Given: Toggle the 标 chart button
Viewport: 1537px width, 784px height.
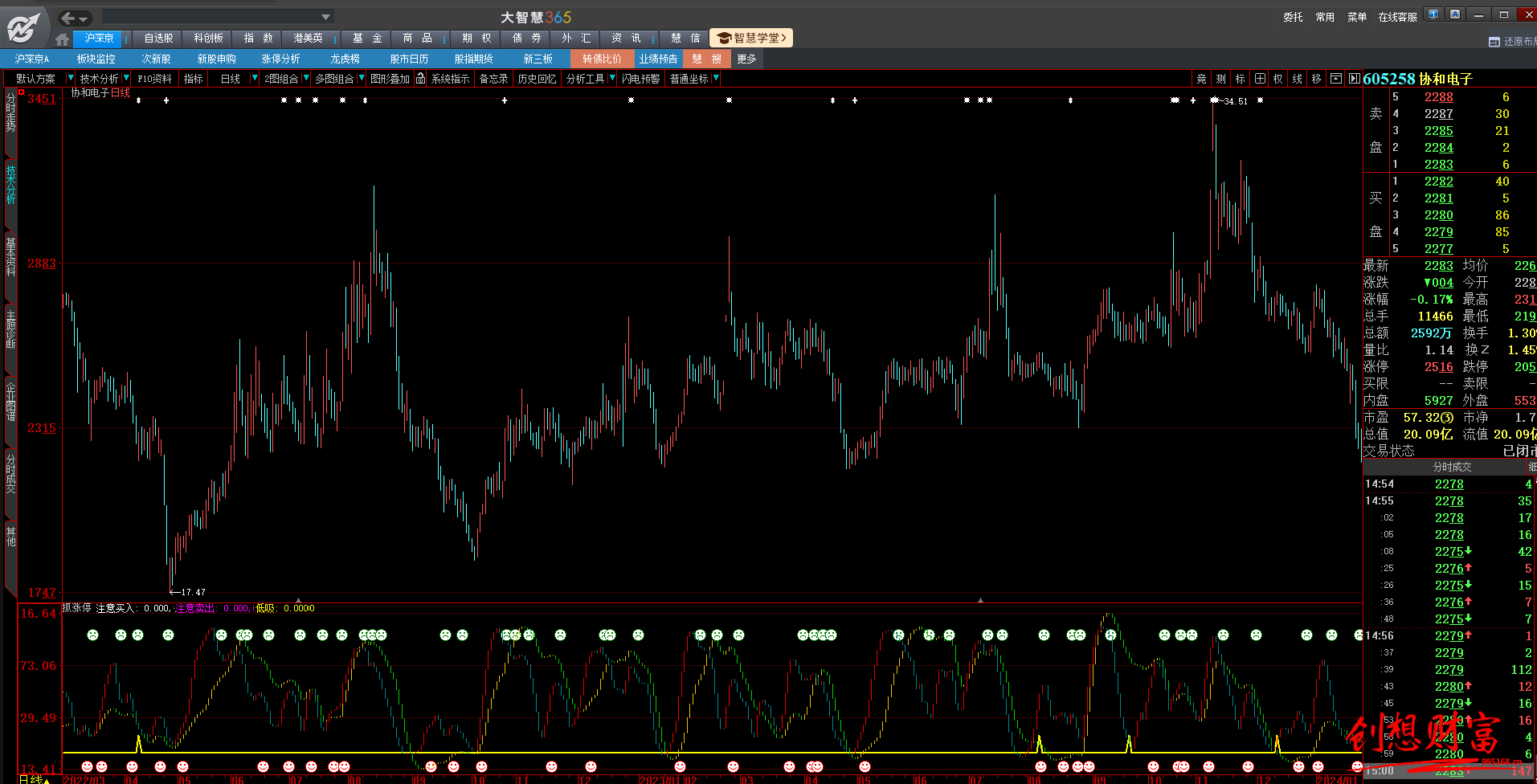Looking at the screenshot, I should tap(1240, 79).
